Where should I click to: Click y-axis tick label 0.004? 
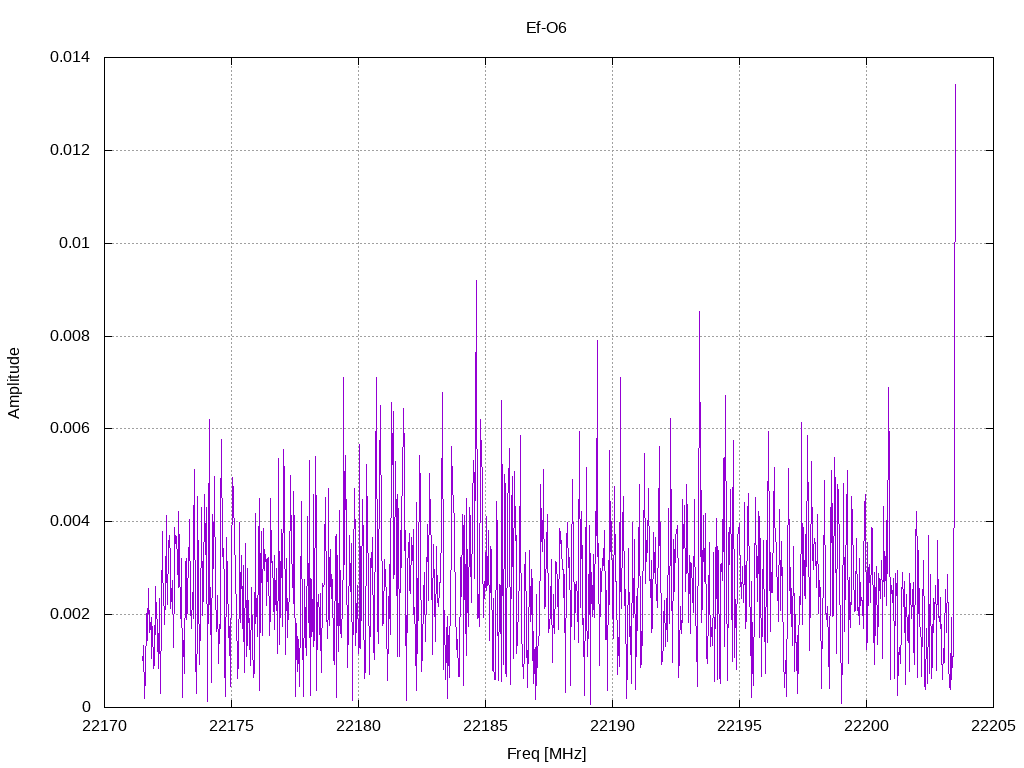(70, 521)
